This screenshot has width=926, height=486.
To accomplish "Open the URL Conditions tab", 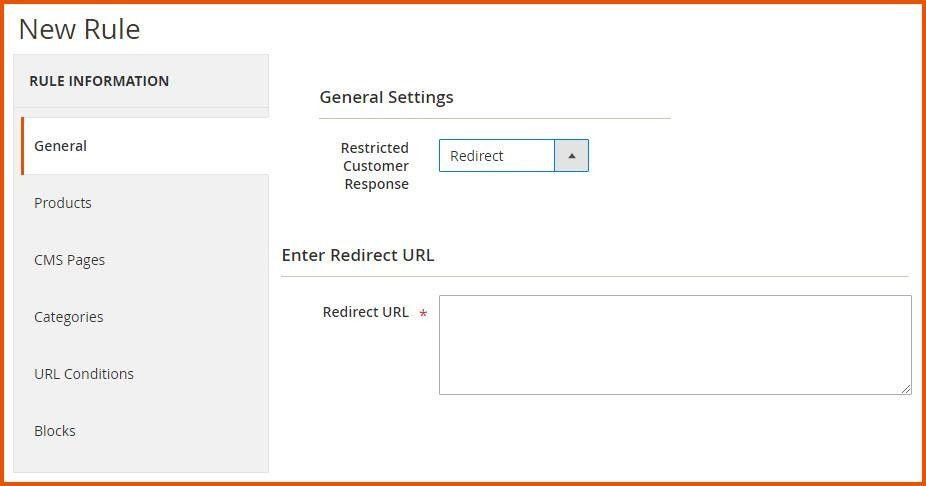I will tap(84, 374).
